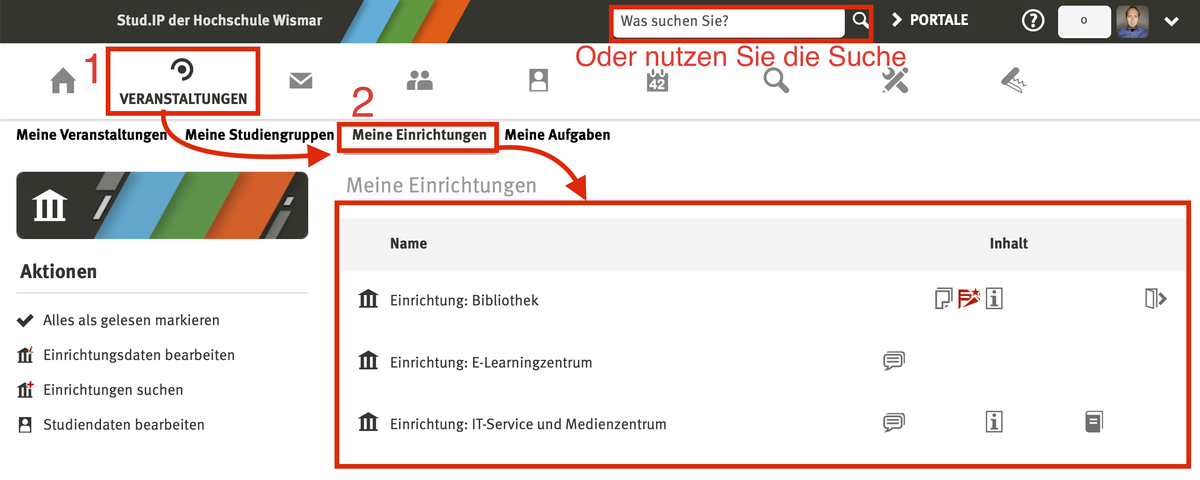Open the profile icon in navigation

[539, 81]
